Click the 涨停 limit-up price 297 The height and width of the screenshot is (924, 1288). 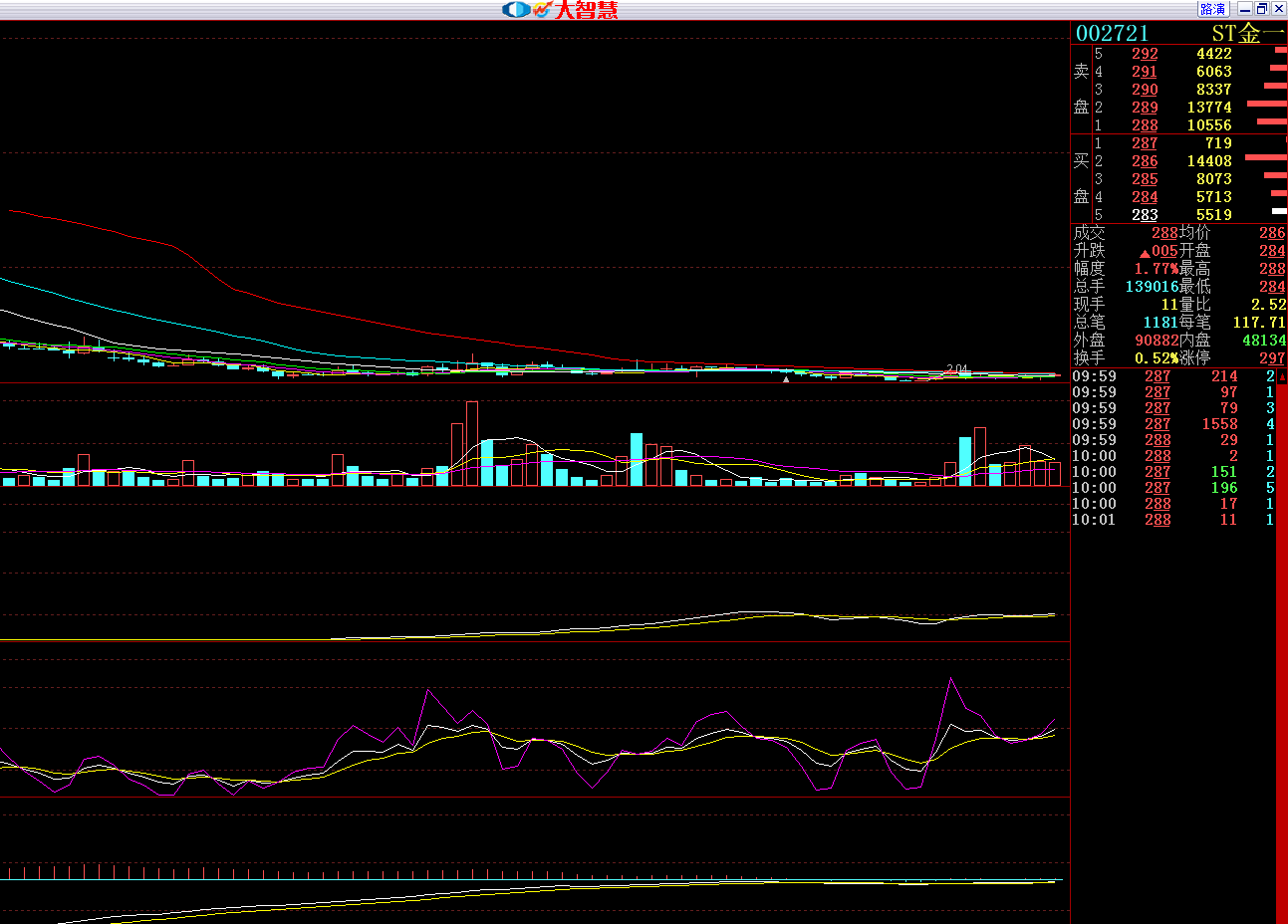click(1272, 358)
